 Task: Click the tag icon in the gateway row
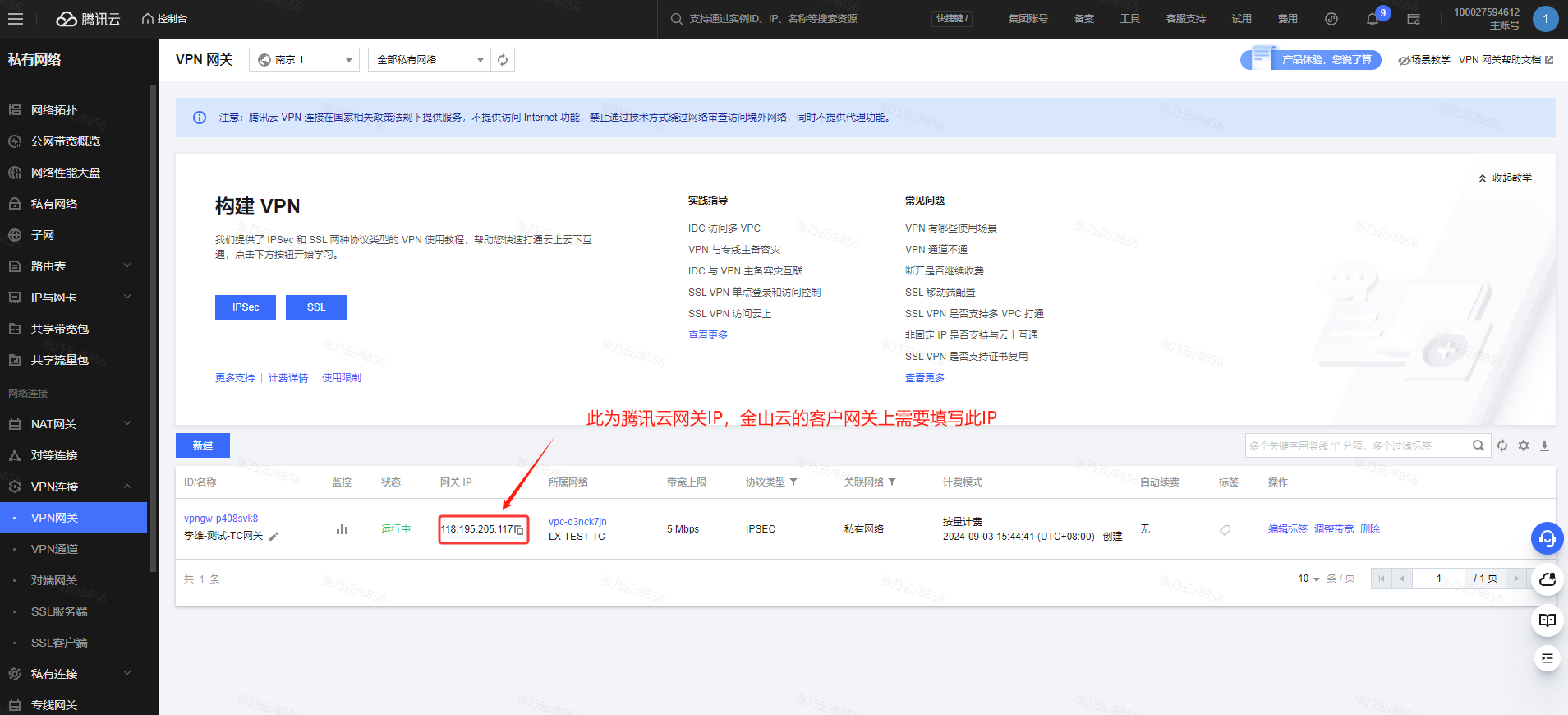(x=1225, y=530)
